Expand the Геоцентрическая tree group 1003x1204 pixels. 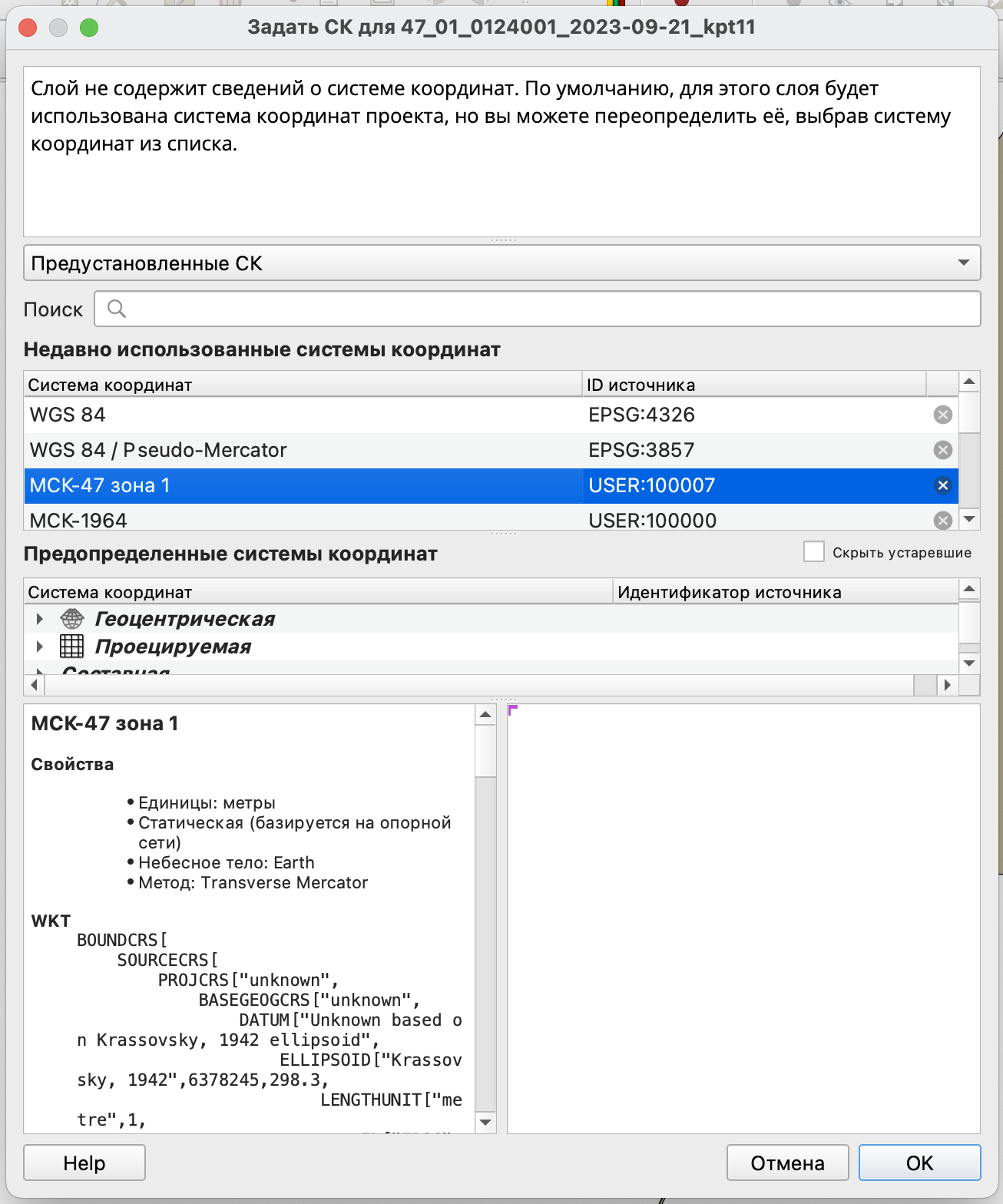pyautogui.click(x=40, y=619)
